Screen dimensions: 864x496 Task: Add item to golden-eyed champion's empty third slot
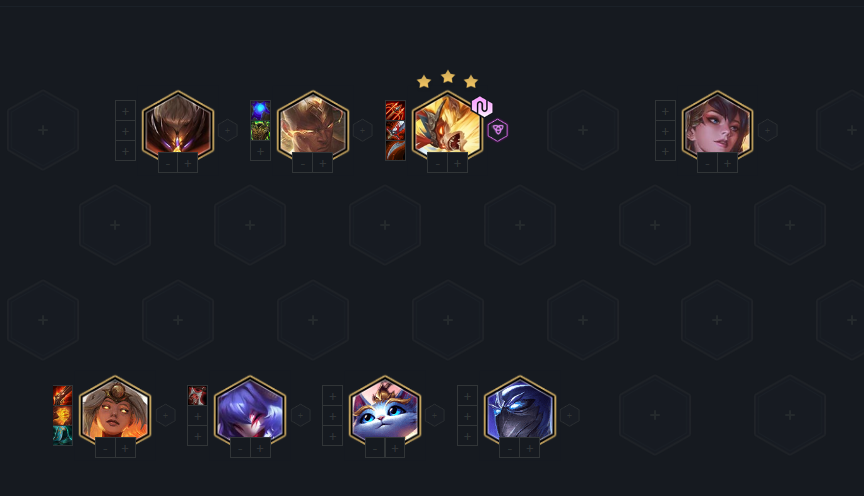tap(261, 151)
